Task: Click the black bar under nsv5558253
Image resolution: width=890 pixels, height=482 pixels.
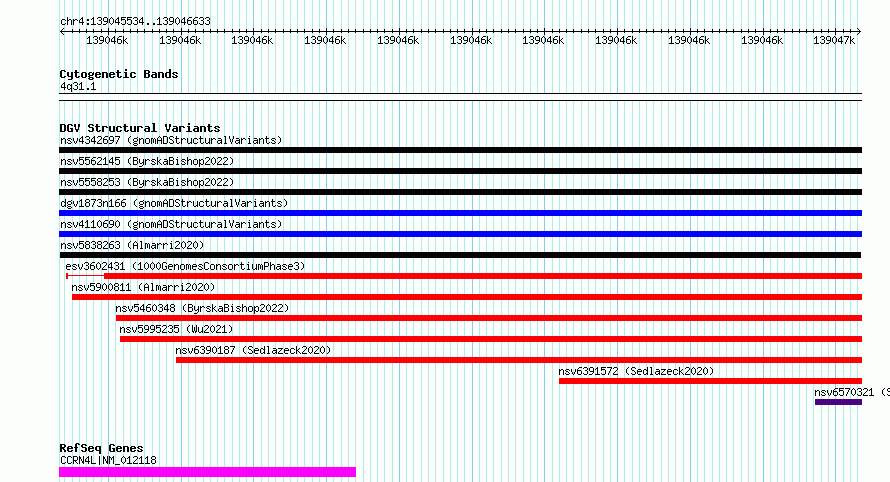Action: (460, 192)
